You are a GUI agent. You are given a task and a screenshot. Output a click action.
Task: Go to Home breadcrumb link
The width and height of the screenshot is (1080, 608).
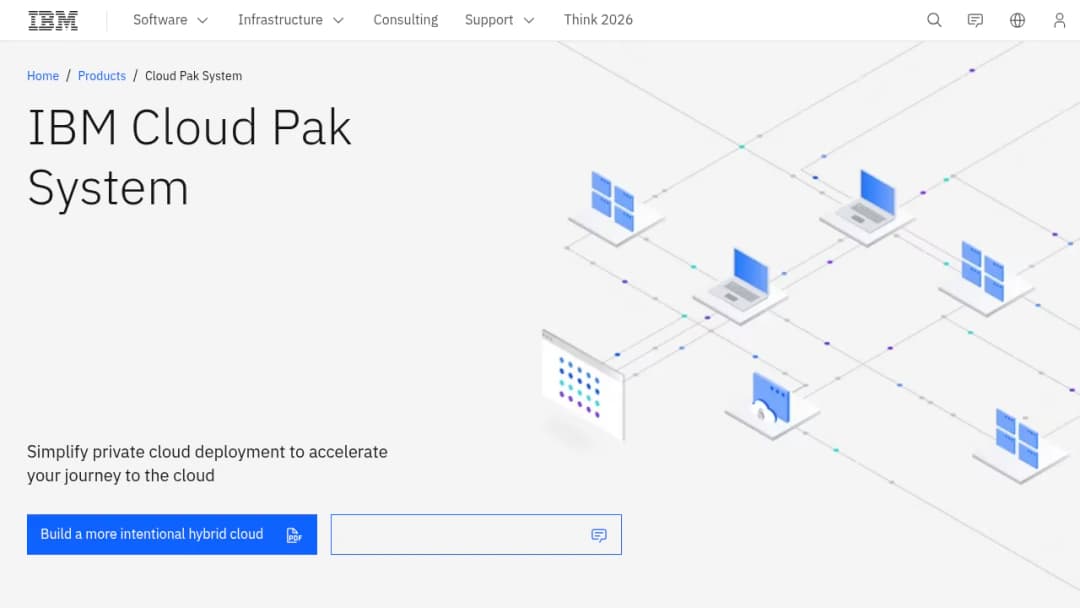[x=43, y=76]
